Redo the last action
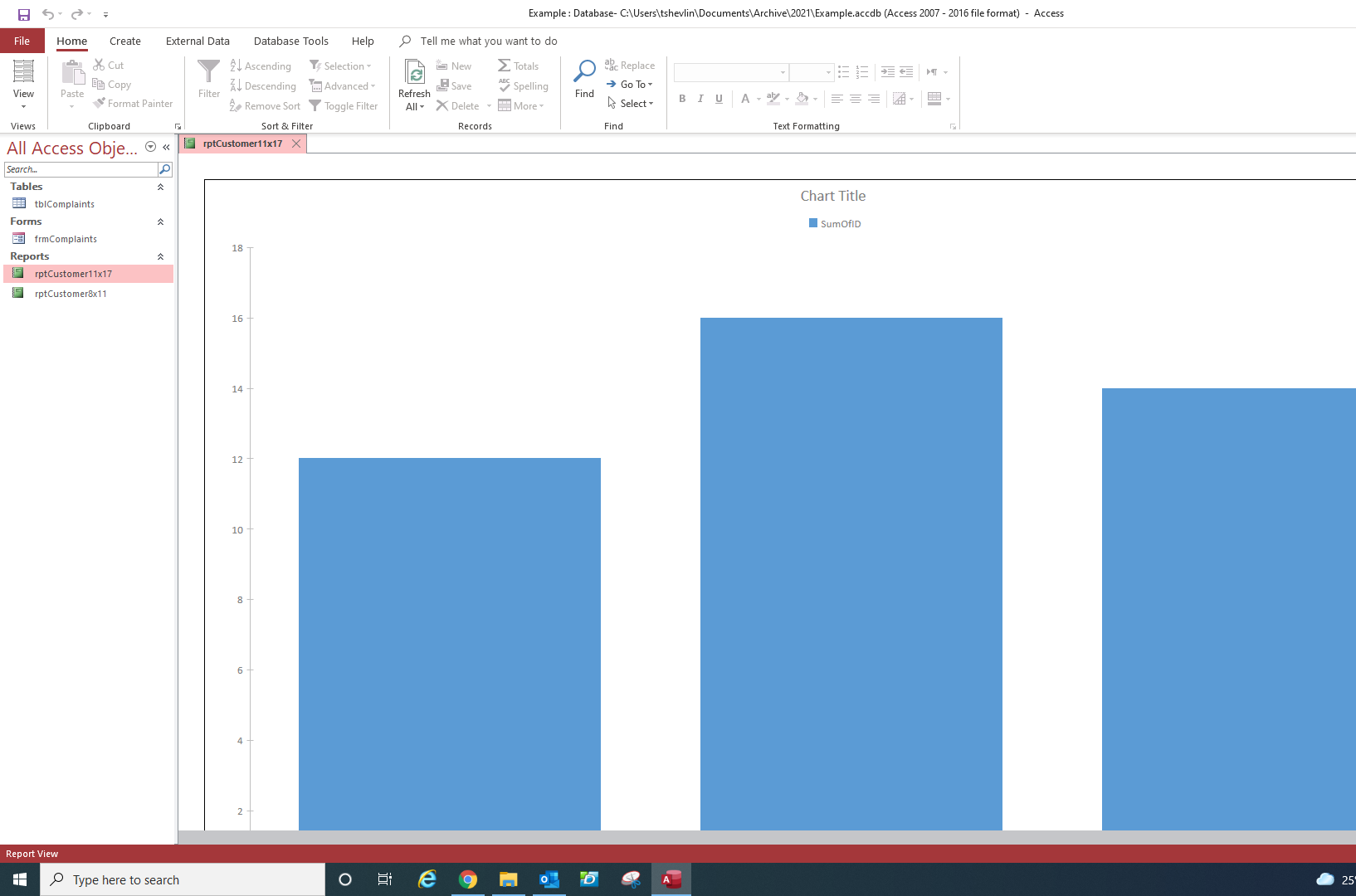Image resolution: width=1356 pixels, height=896 pixels. (x=76, y=14)
